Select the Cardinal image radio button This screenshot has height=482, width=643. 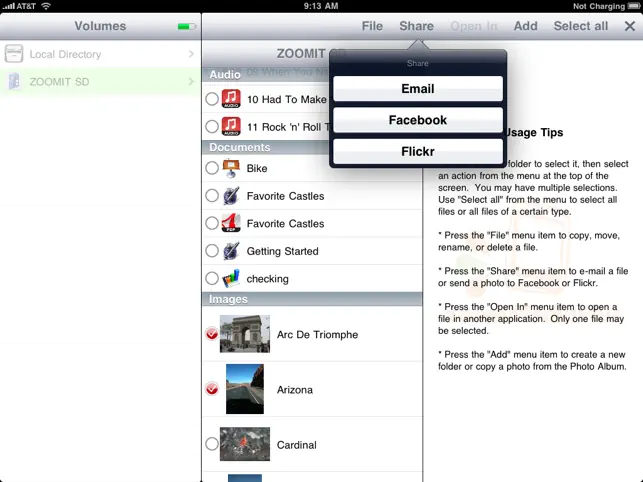point(212,443)
